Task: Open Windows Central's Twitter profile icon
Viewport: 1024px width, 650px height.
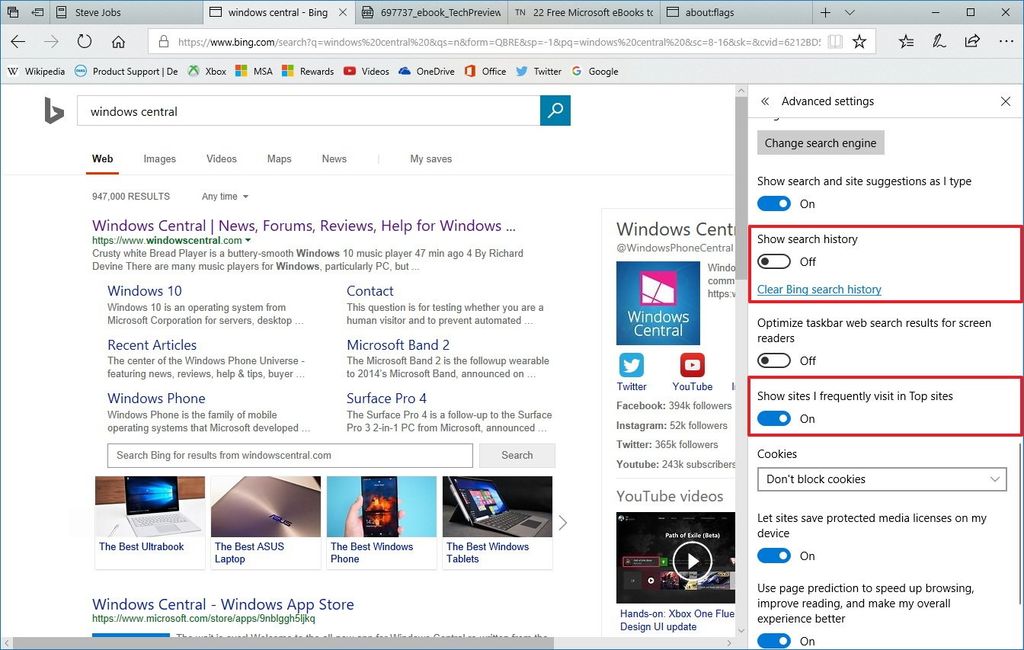Action: [x=631, y=366]
